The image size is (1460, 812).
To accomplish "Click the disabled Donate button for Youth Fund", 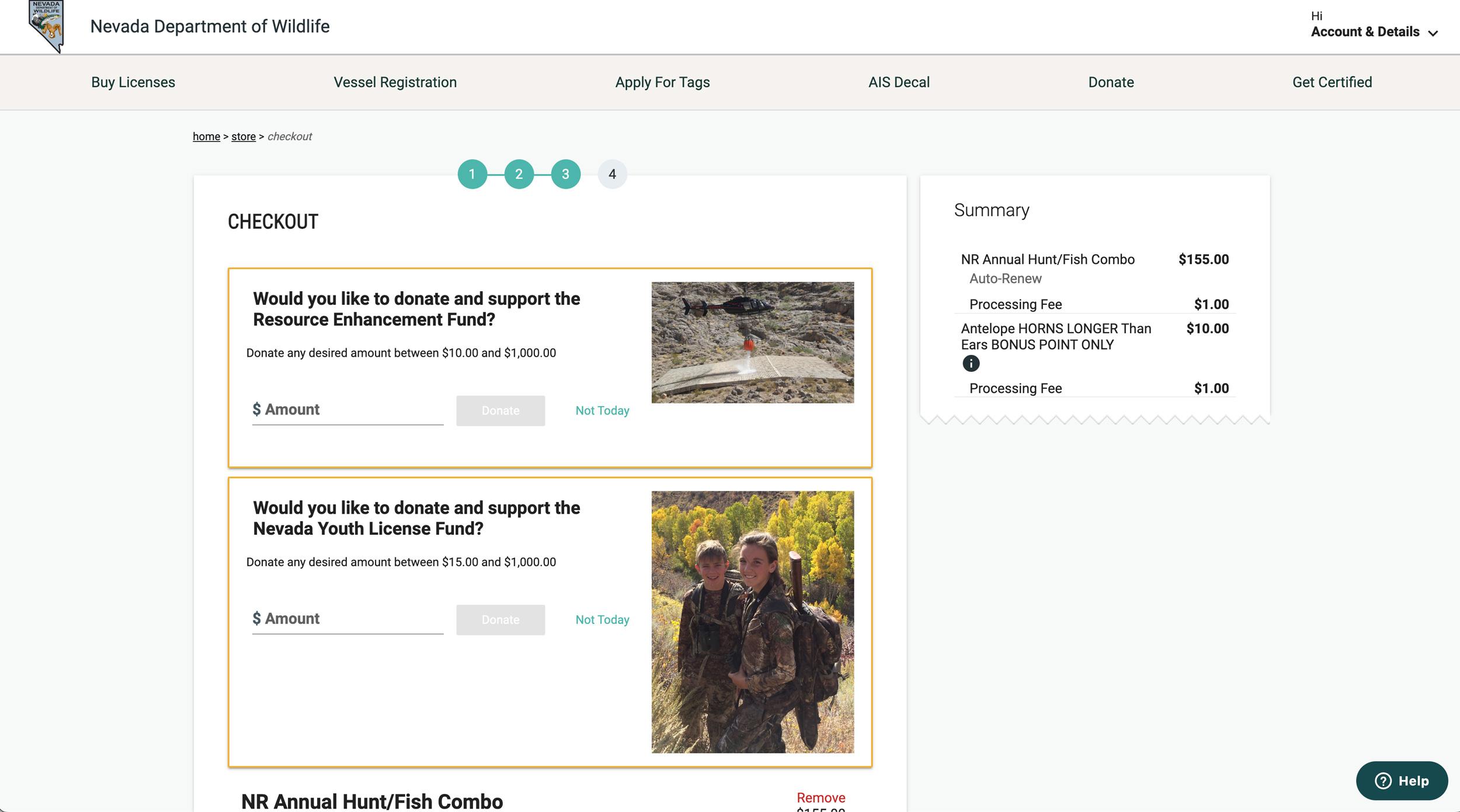I will pyautogui.click(x=500, y=619).
